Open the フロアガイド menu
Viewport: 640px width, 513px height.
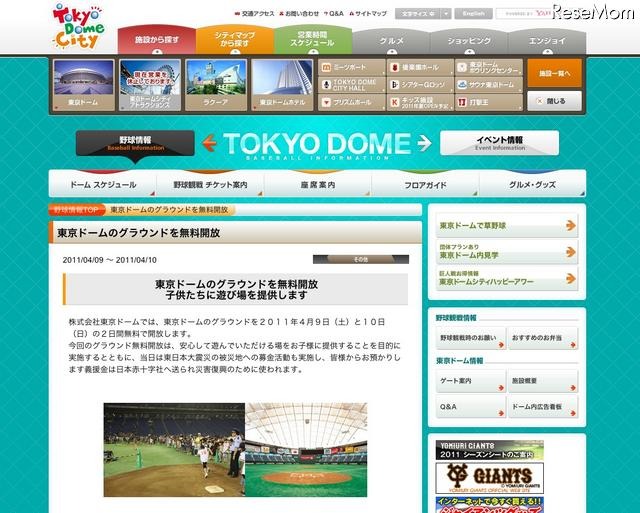(x=425, y=184)
